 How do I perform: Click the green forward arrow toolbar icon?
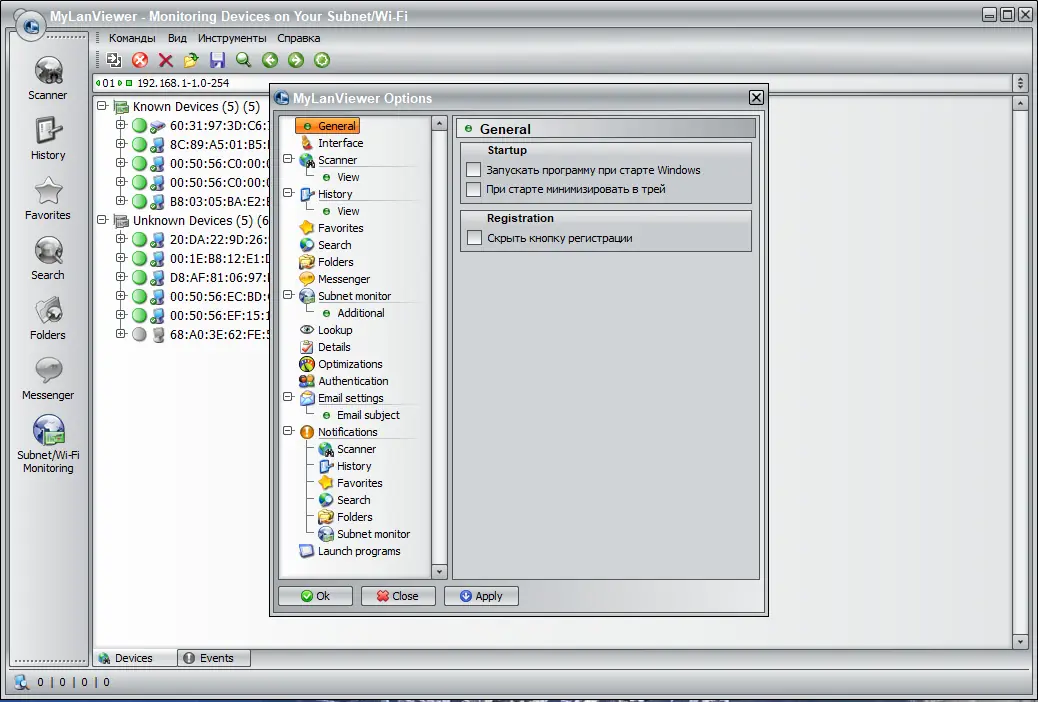coord(296,60)
